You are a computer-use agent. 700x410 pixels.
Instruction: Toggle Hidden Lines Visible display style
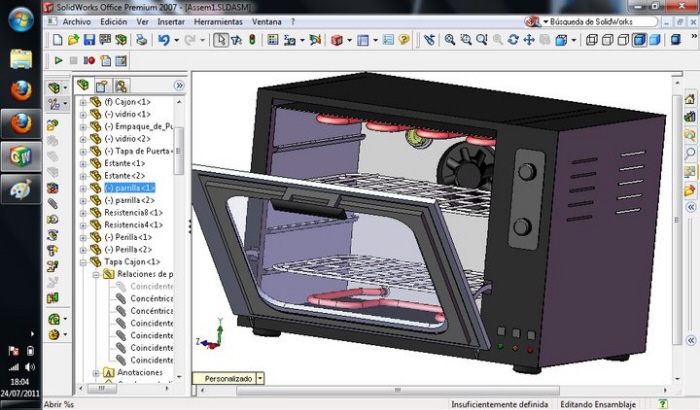tap(608, 40)
